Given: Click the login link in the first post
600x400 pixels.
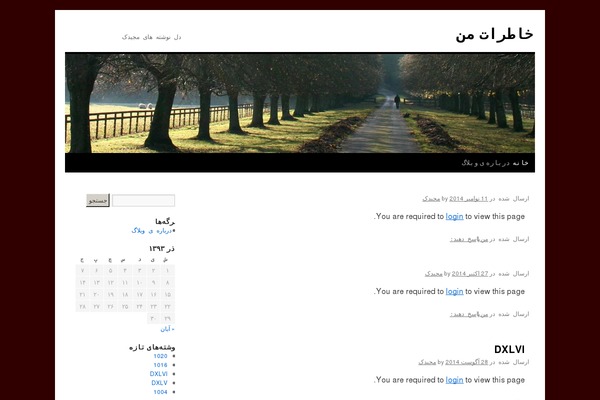Looking at the screenshot, I should click(454, 216).
